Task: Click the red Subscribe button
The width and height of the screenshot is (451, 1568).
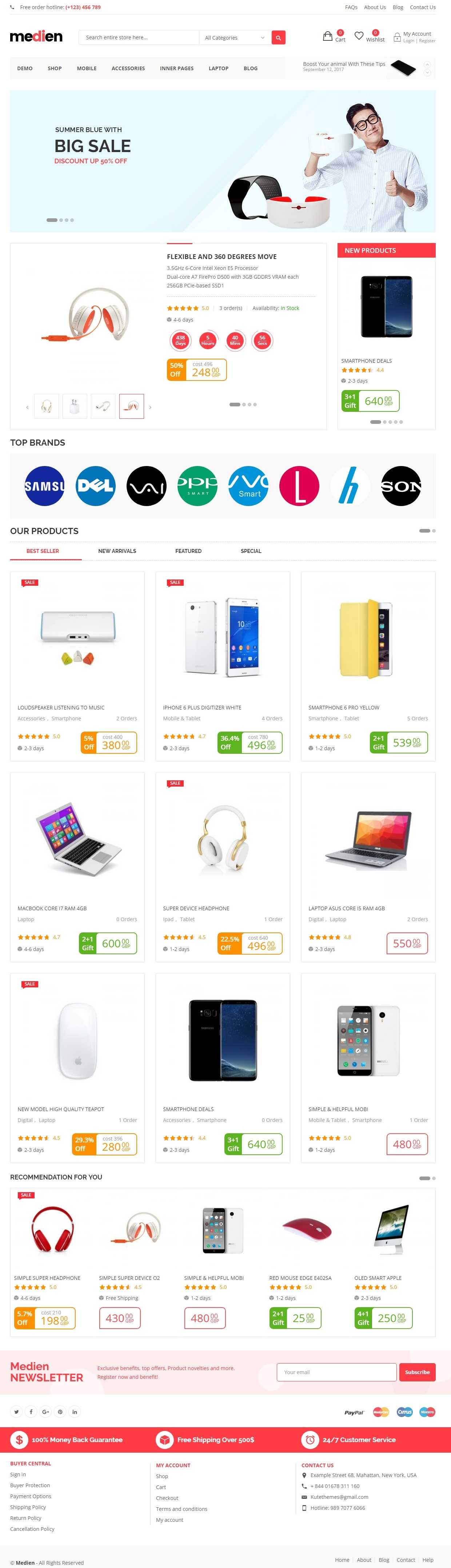Action: [417, 1372]
